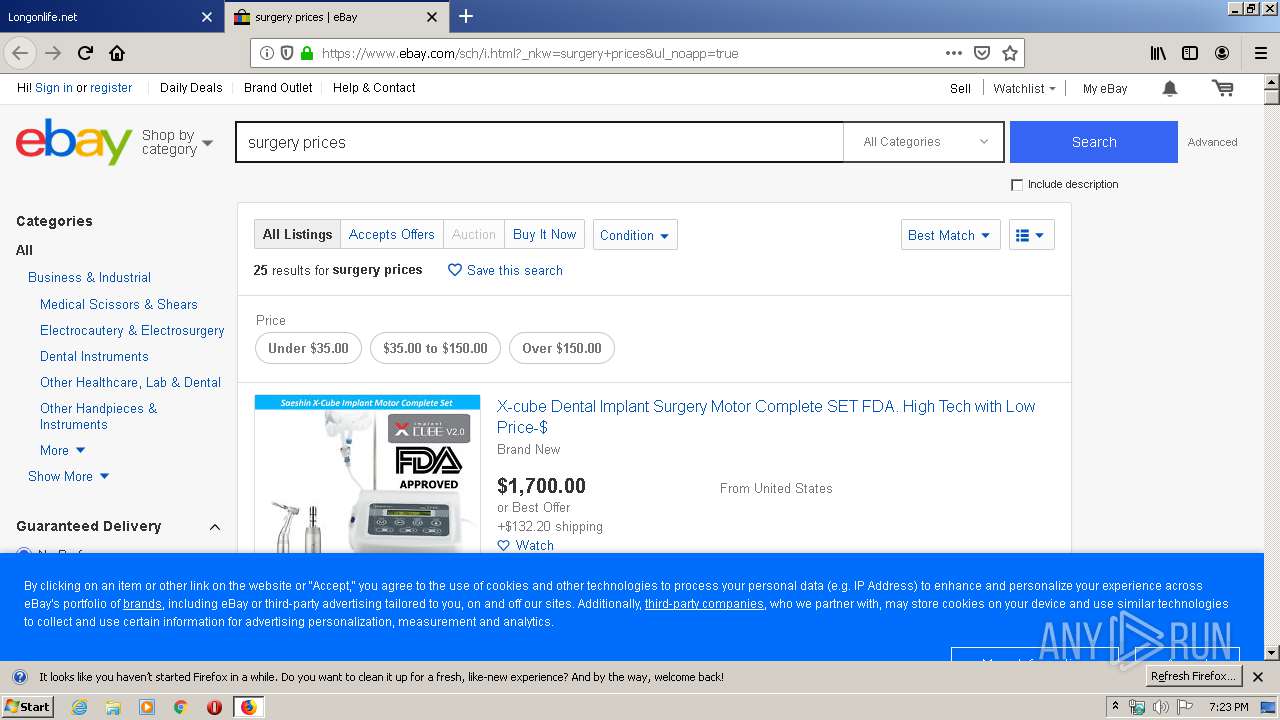Click the green padlock connection icon
The height and width of the screenshot is (720, 1280).
307,53
